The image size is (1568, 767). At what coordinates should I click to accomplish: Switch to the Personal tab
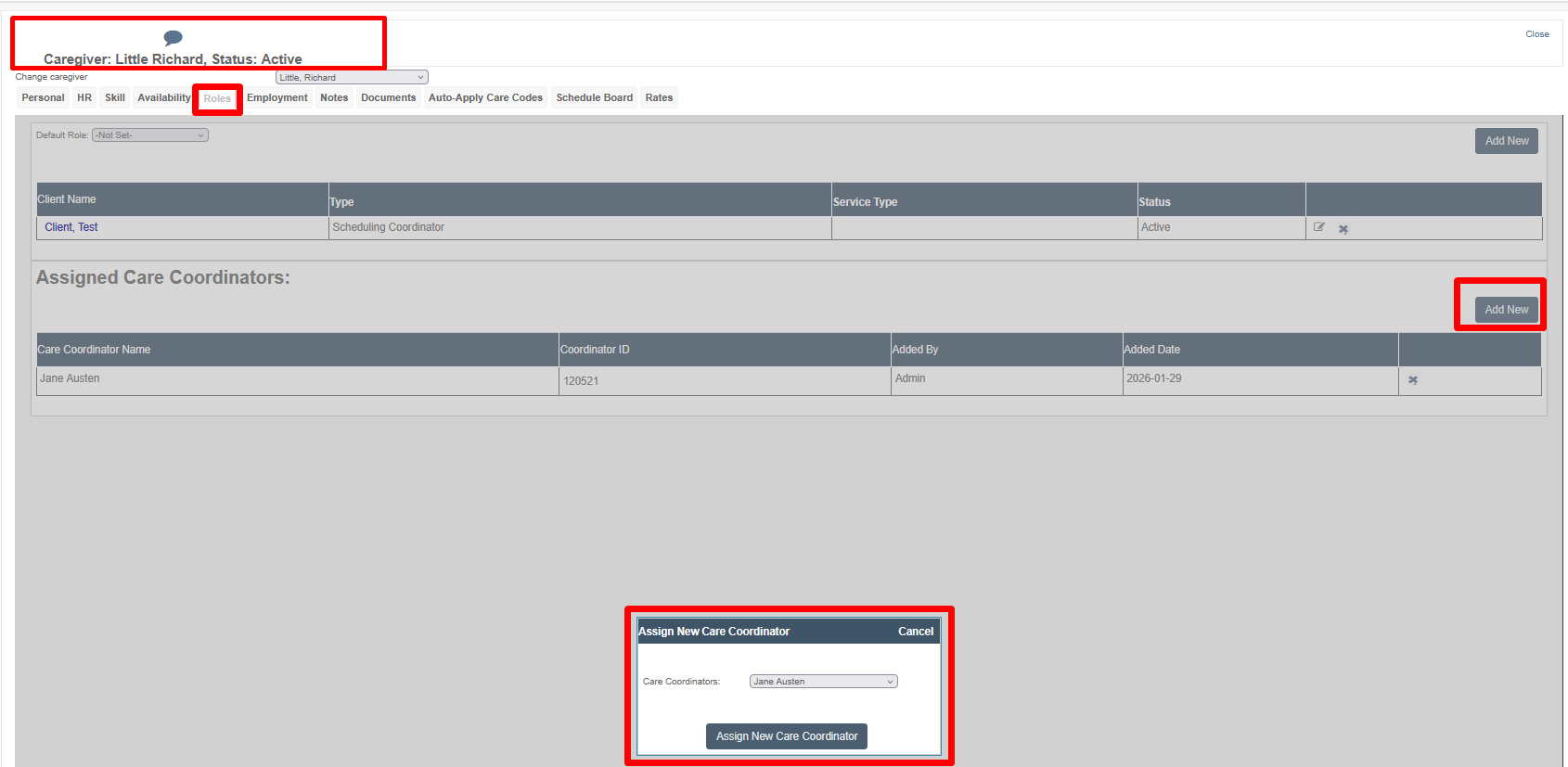44,97
